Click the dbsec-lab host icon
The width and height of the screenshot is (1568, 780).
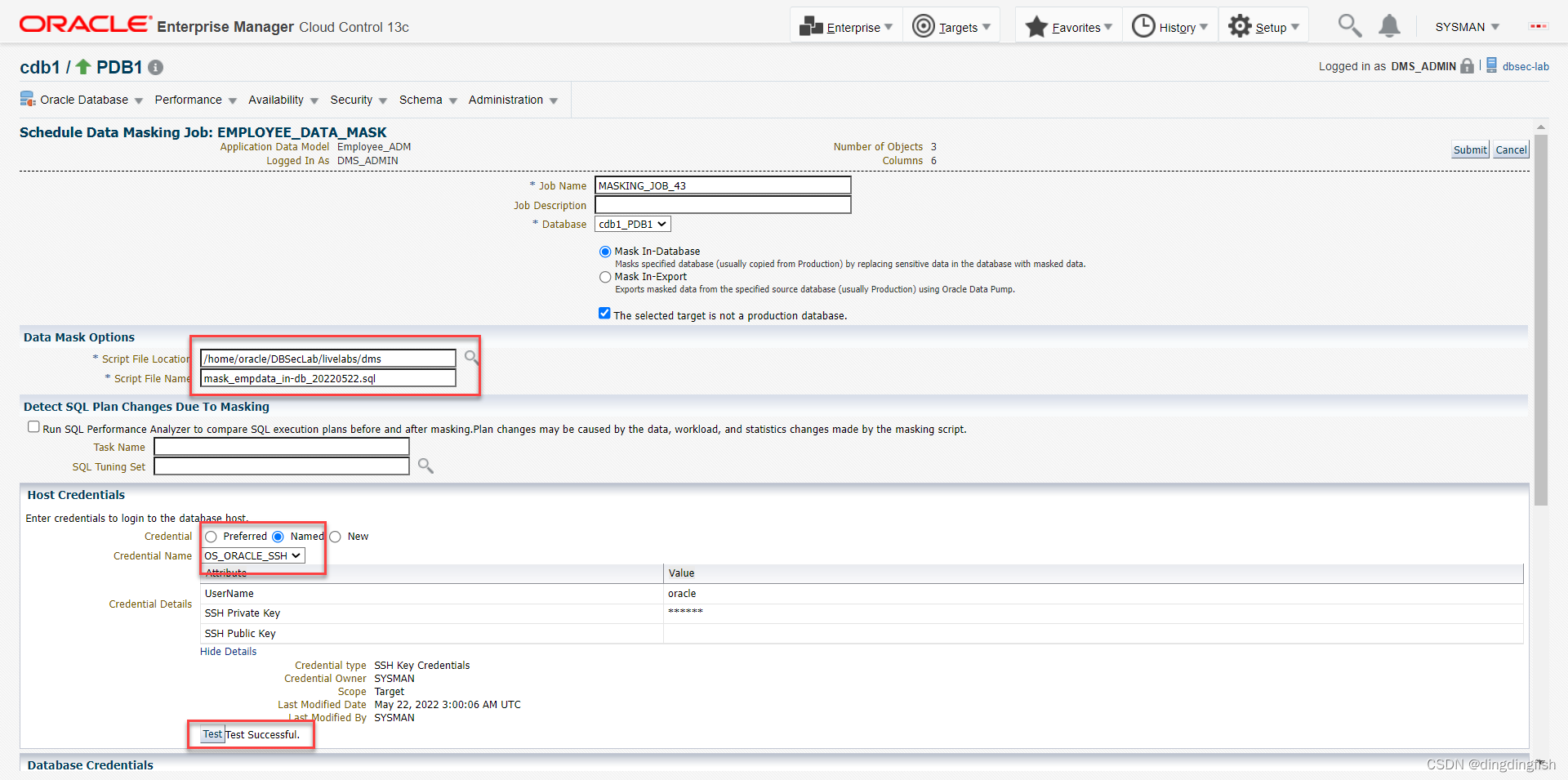(1491, 65)
